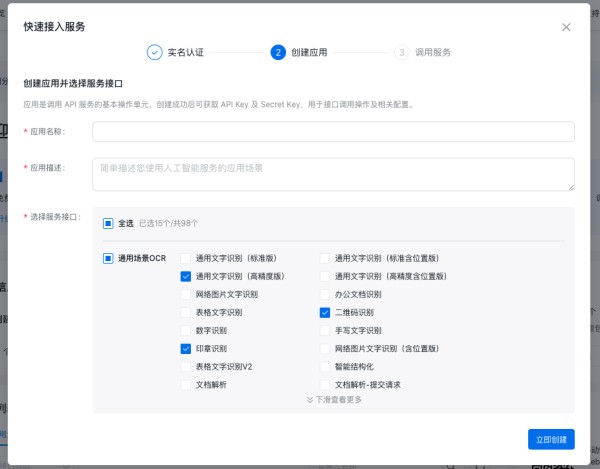The image size is (600, 469).
Task: Focus the 应用名称 input field
Action: coord(333,132)
